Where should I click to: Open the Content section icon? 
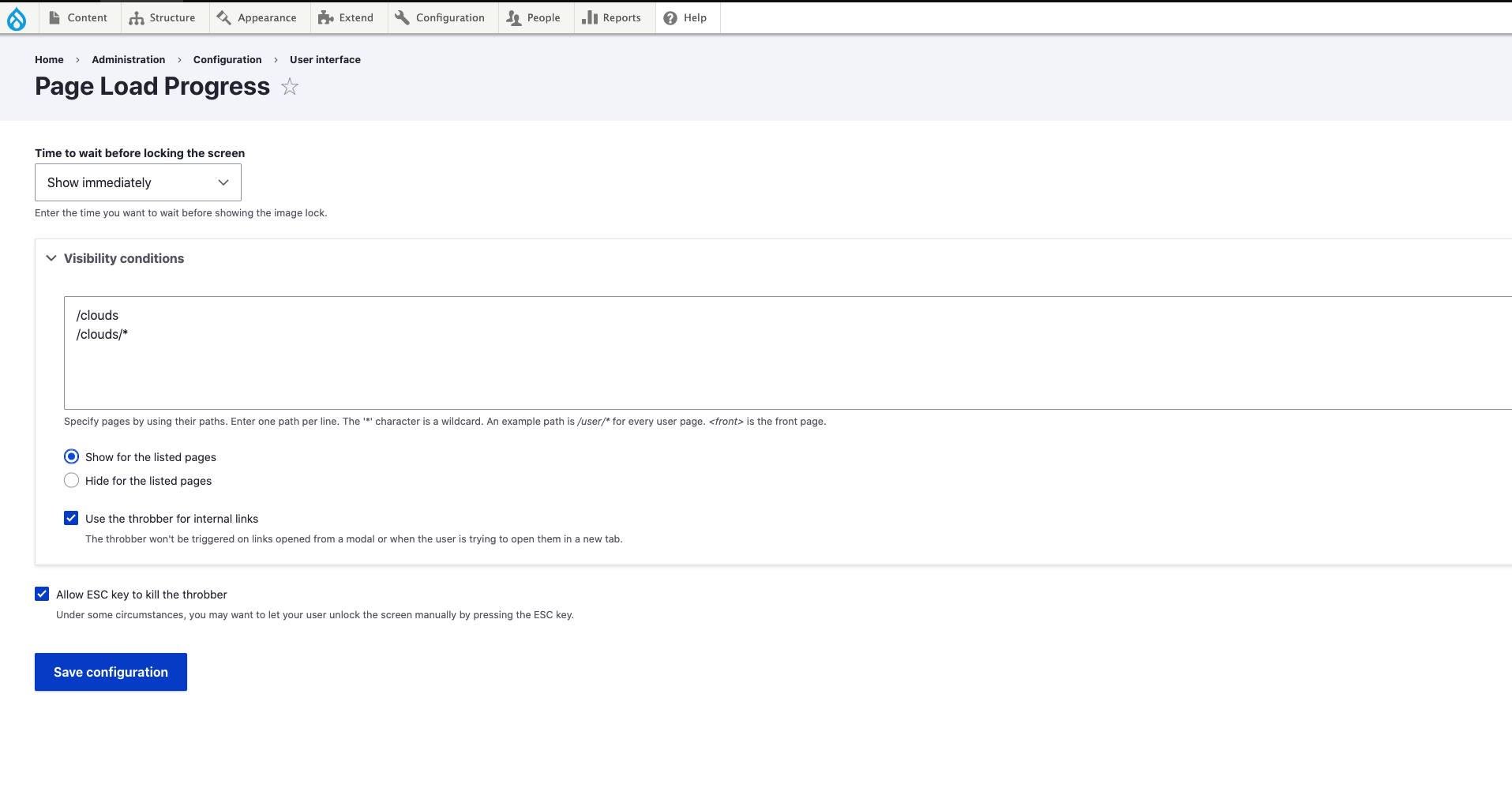(x=54, y=17)
